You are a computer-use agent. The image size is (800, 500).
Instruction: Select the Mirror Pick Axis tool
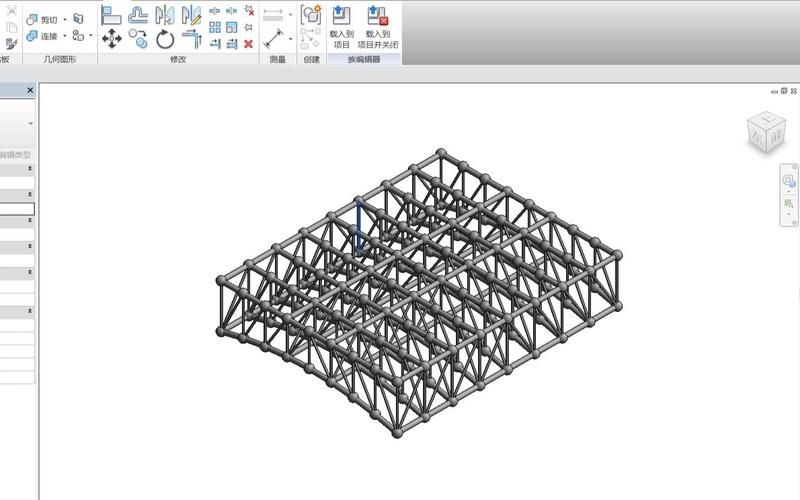tap(165, 16)
